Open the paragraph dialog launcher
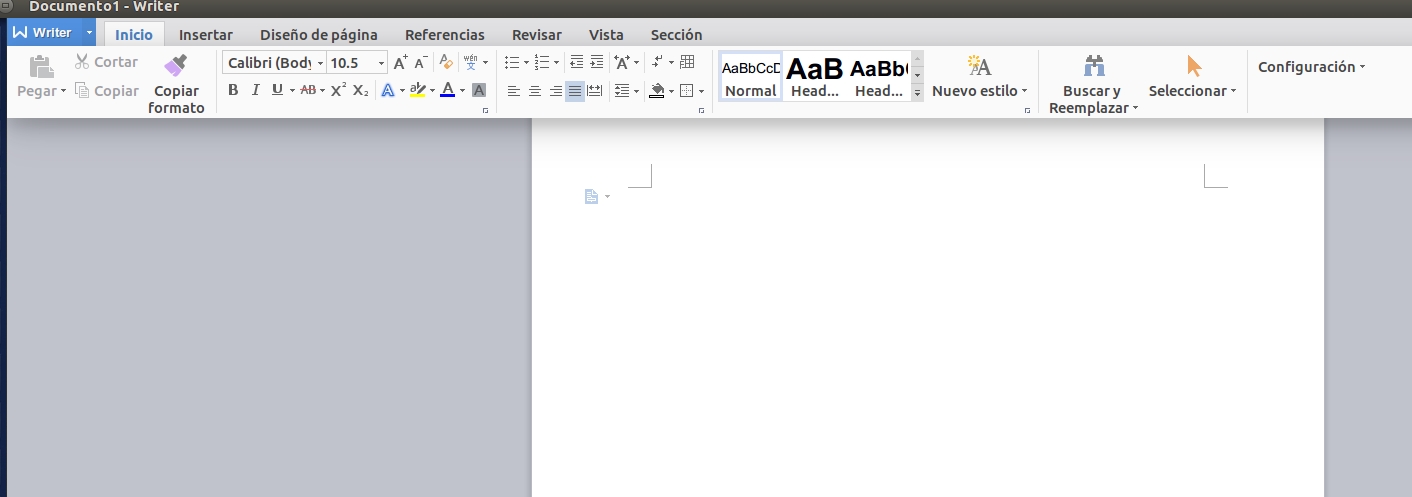The image size is (1412, 497). [702, 112]
